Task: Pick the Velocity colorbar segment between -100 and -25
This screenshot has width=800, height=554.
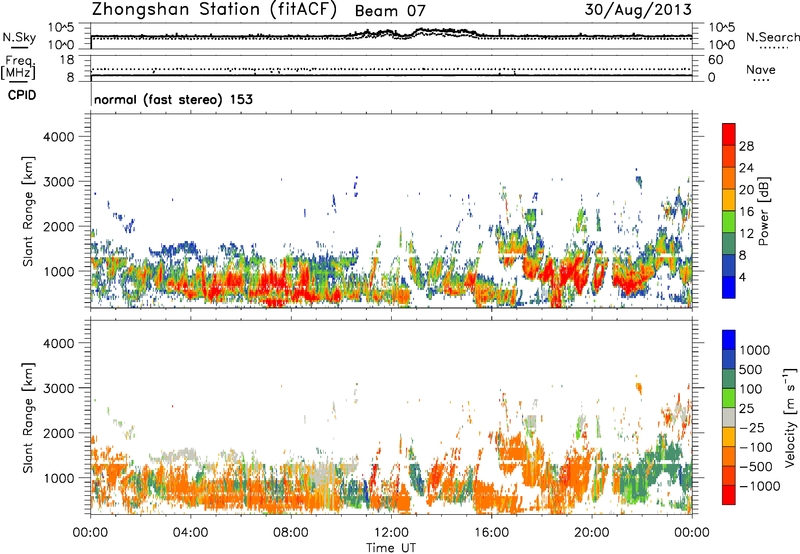Action: coord(729,436)
